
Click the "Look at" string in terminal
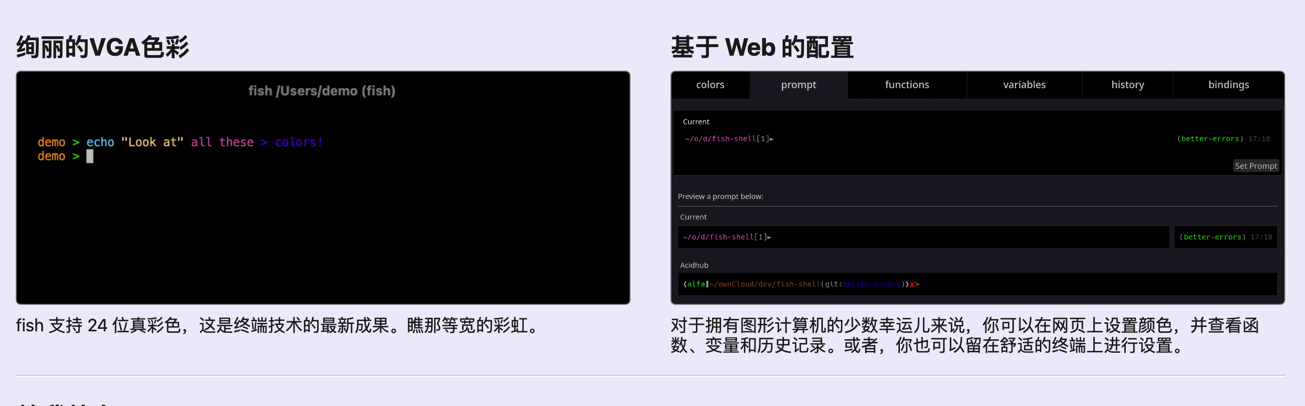pos(152,142)
